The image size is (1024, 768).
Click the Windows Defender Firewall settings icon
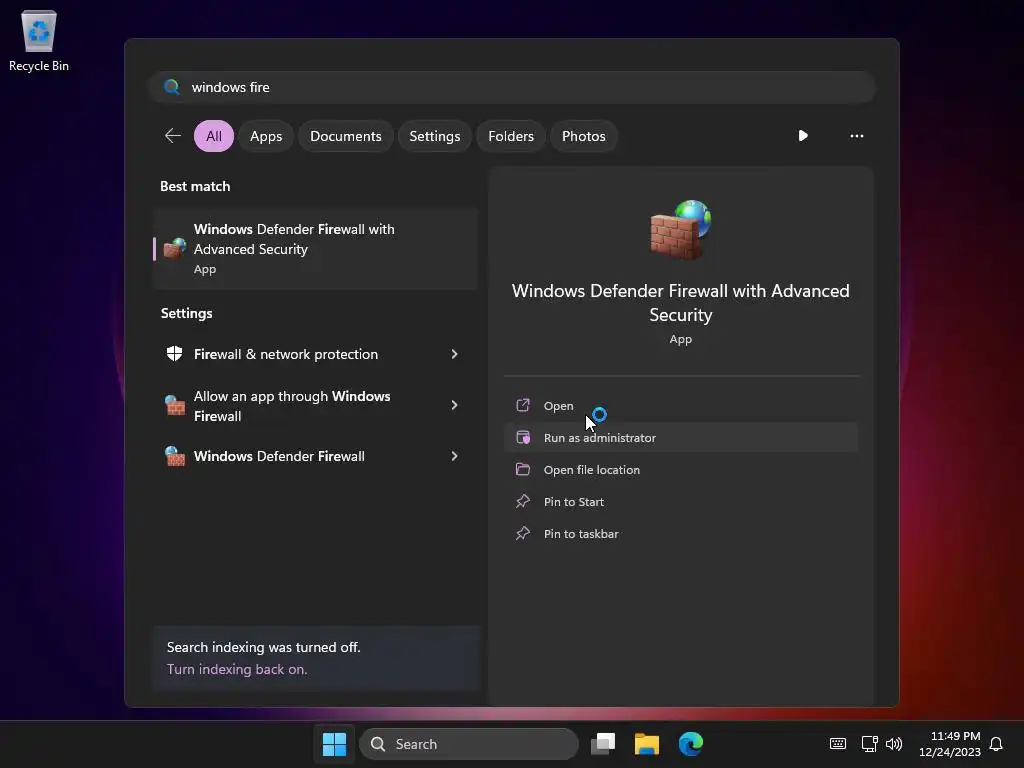[174, 456]
